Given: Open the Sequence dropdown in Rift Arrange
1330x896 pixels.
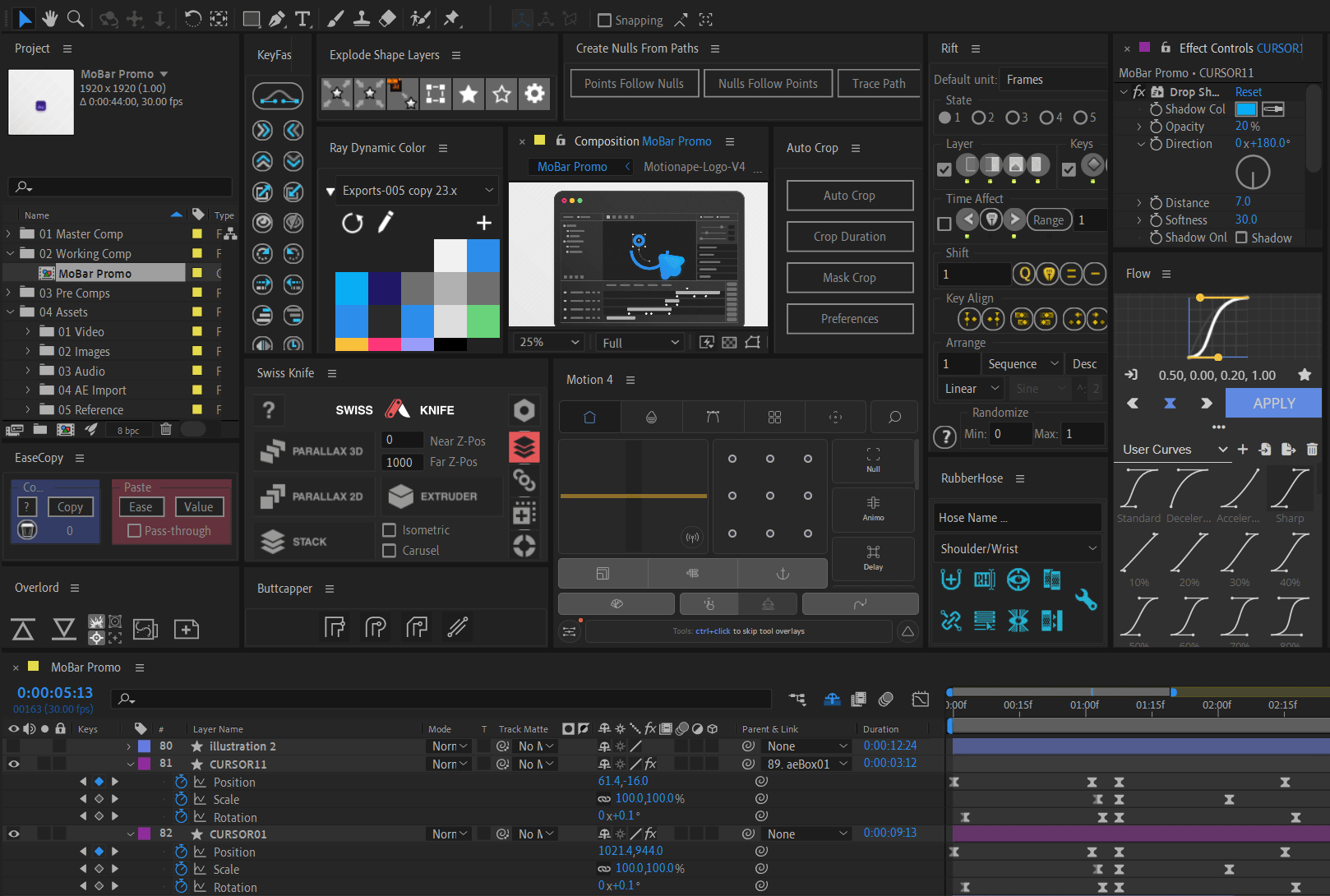Looking at the screenshot, I should pos(1023,364).
